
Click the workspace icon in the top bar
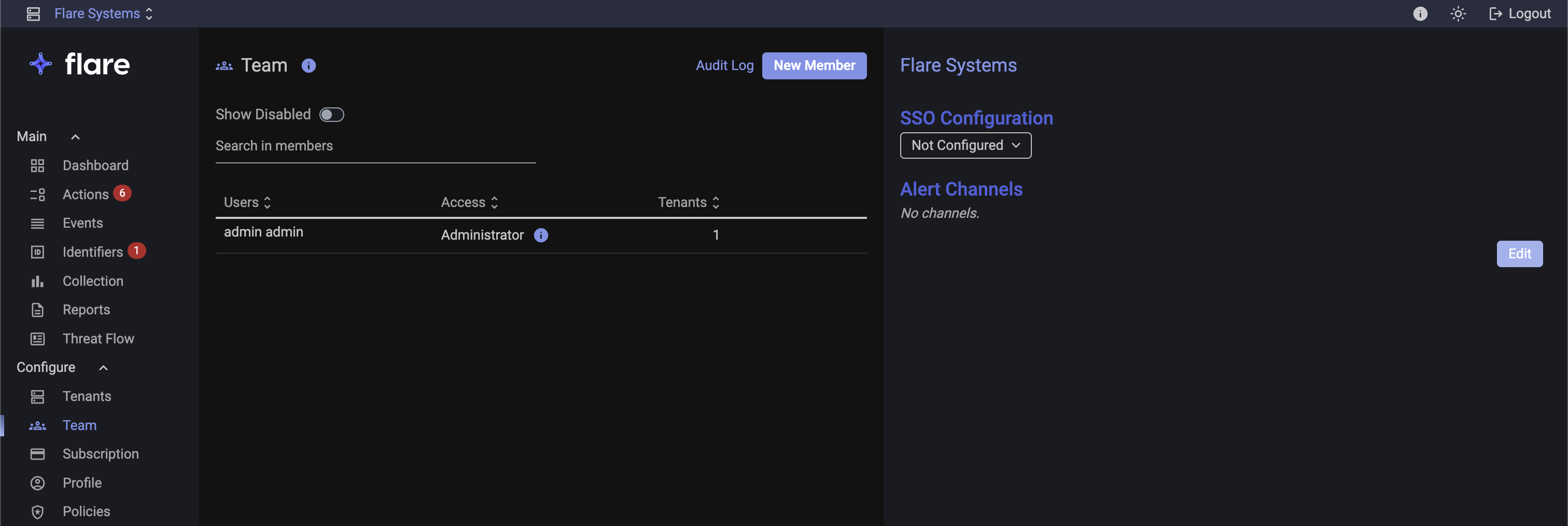(33, 13)
